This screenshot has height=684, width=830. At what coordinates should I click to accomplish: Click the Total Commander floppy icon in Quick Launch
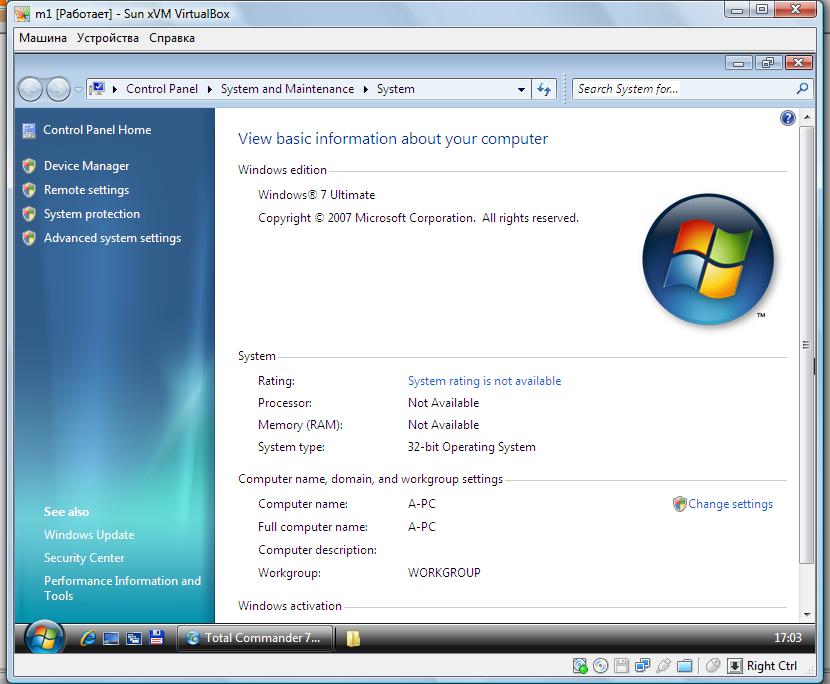point(156,638)
